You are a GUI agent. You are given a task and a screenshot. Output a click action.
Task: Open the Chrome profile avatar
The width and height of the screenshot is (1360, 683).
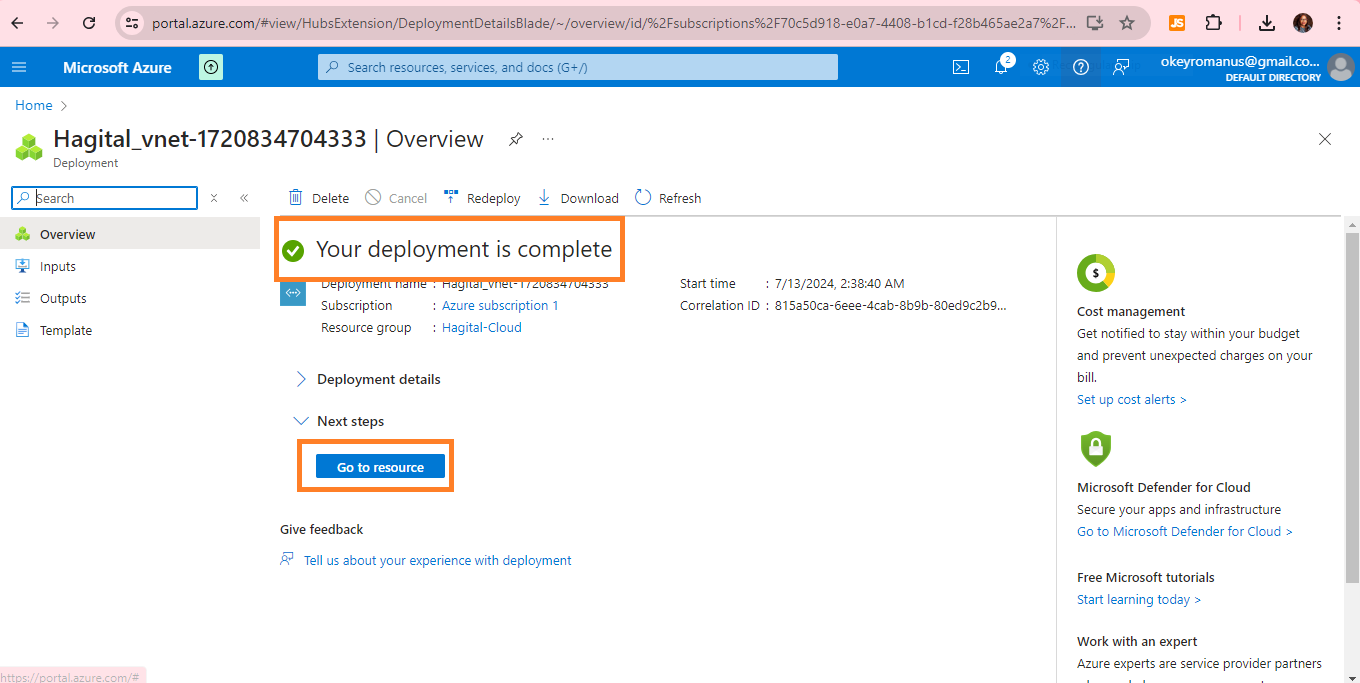click(1303, 22)
